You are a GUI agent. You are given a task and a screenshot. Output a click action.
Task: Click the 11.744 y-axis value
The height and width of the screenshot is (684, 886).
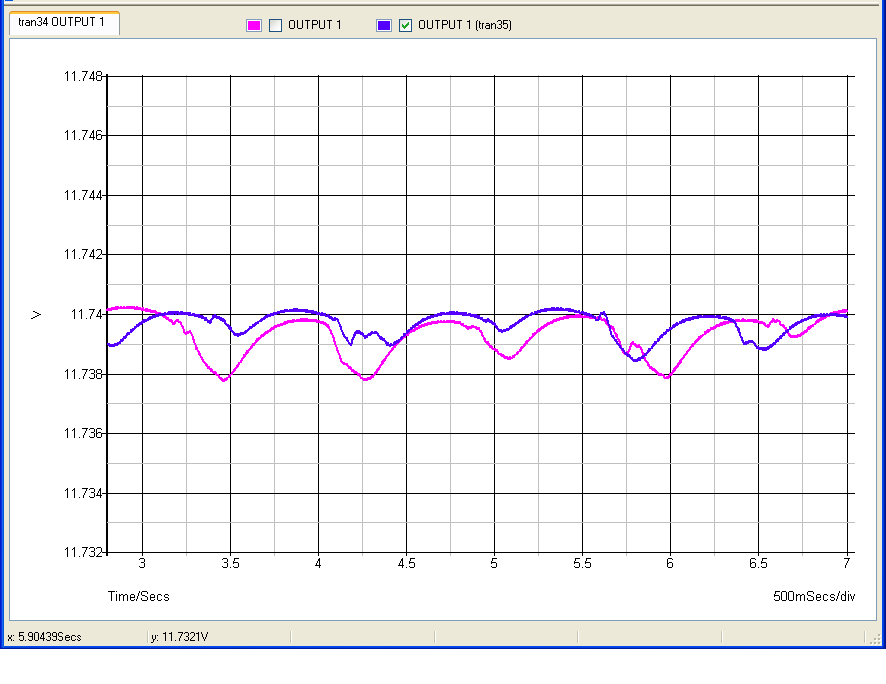[83, 195]
